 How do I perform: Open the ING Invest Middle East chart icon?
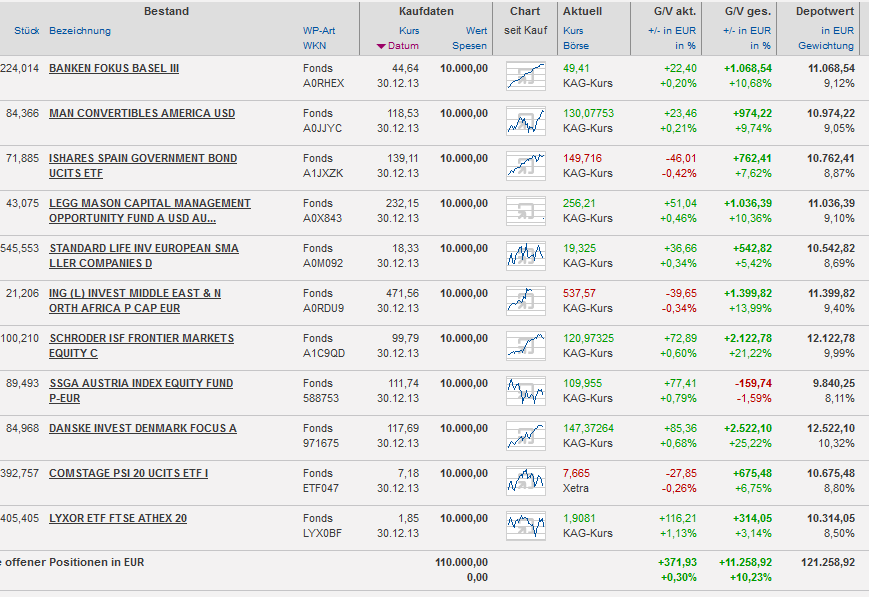pos(526,301)
